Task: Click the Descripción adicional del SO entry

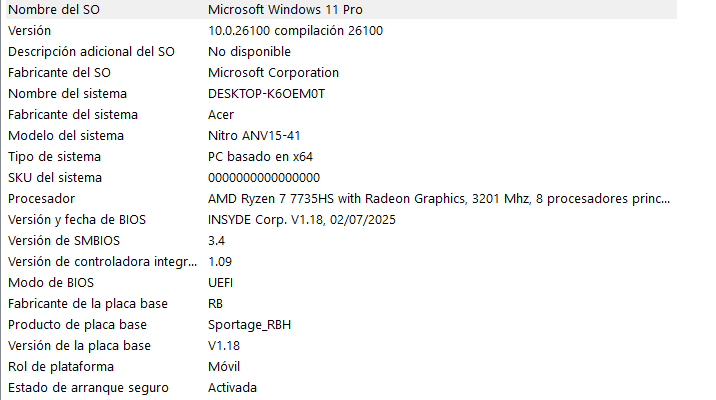Action: click(341, 52)
